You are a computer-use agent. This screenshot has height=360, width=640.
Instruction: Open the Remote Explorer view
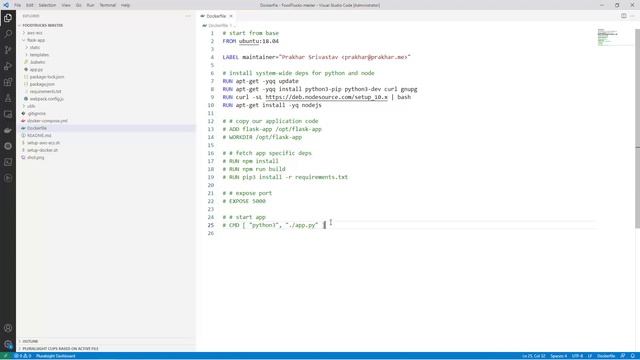pyautogui.click(x=8, y=114)
